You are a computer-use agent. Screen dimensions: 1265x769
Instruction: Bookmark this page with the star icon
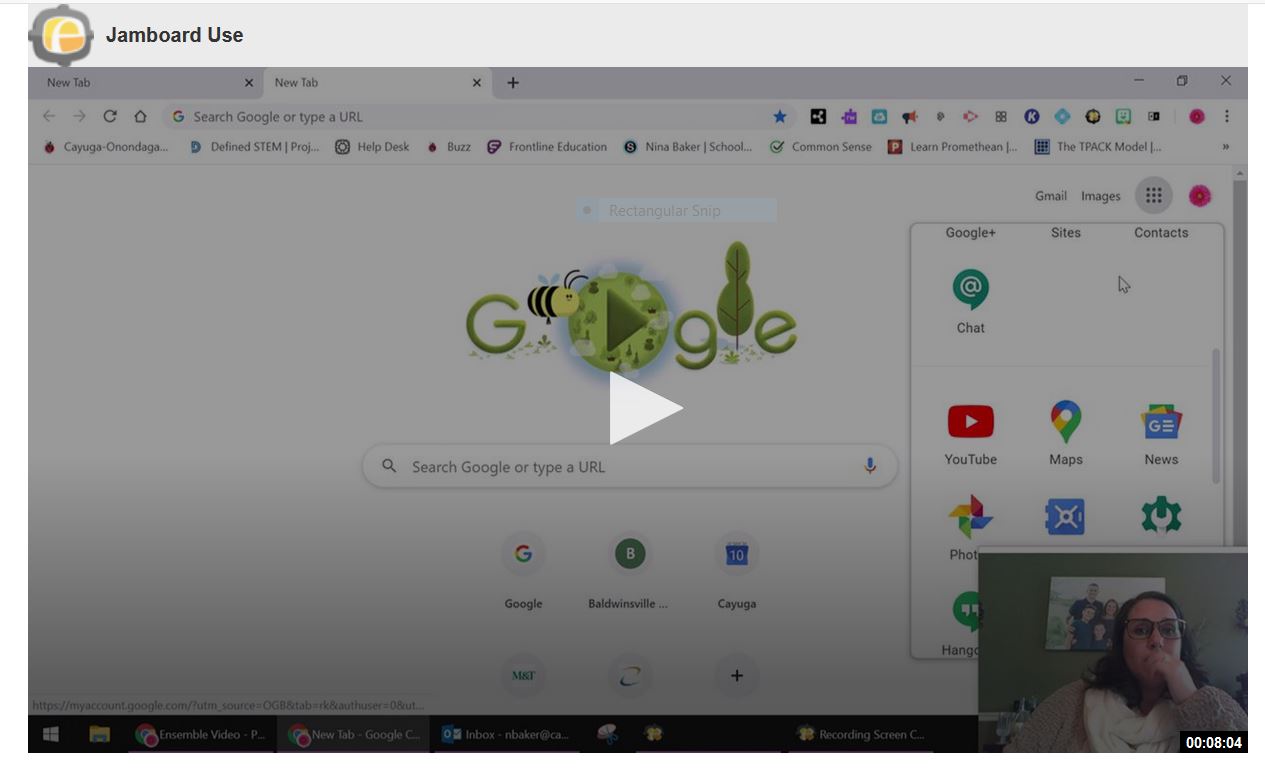pyautogui.click(x=780, y=116)
